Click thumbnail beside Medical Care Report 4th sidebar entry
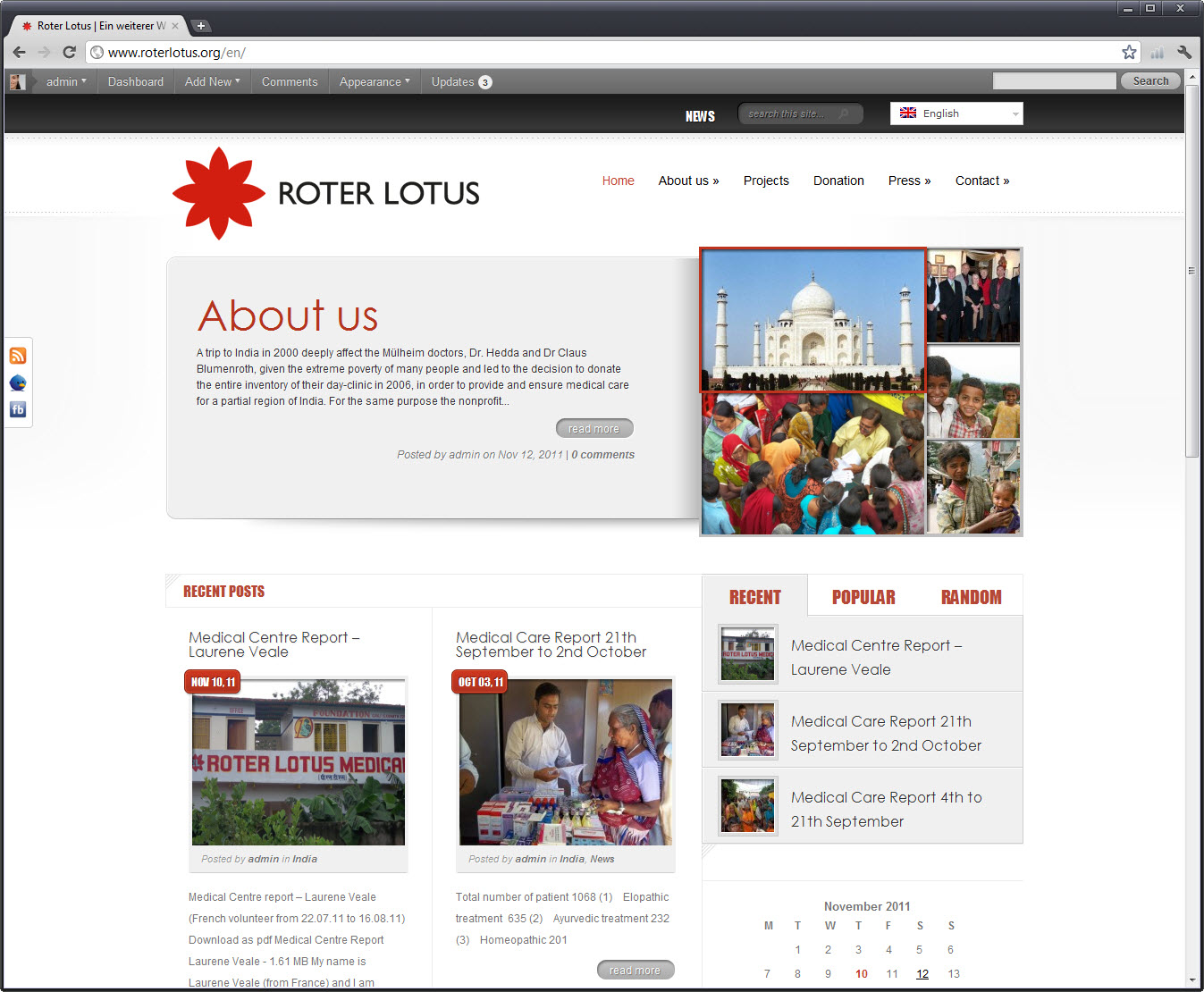This screenshot has width=1204, height=992. point(748,805)
